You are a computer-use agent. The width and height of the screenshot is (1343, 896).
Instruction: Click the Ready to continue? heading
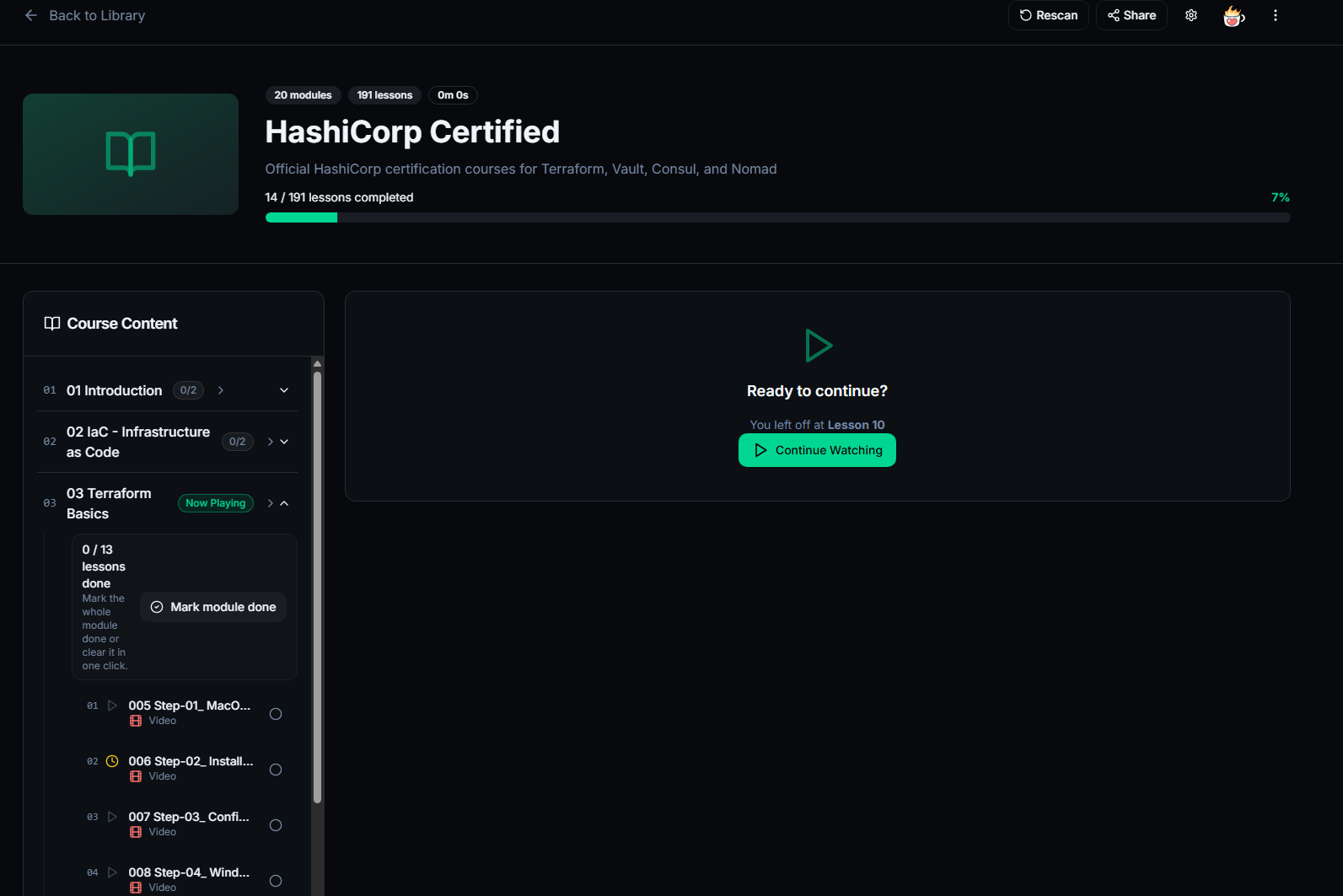[817, 391]
